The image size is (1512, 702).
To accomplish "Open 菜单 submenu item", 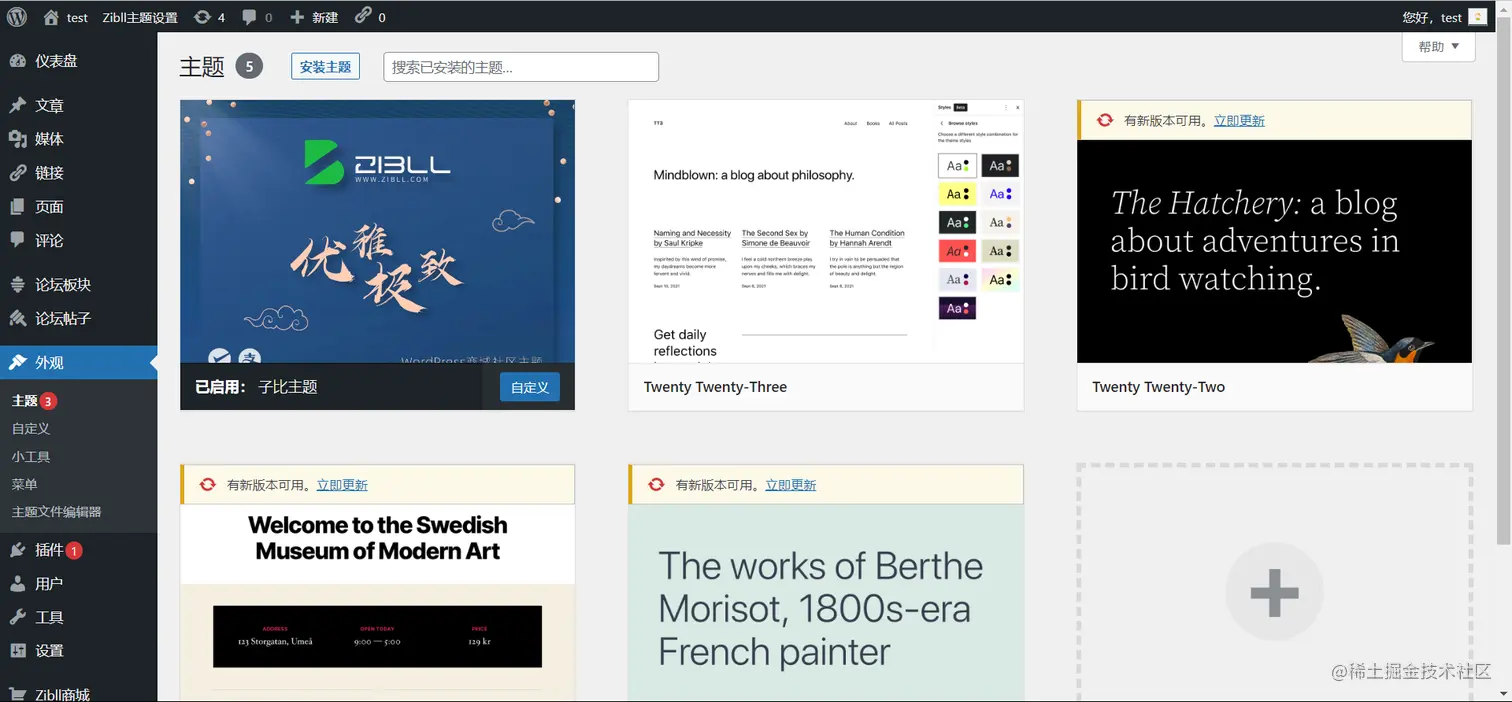I will (25, 484).
